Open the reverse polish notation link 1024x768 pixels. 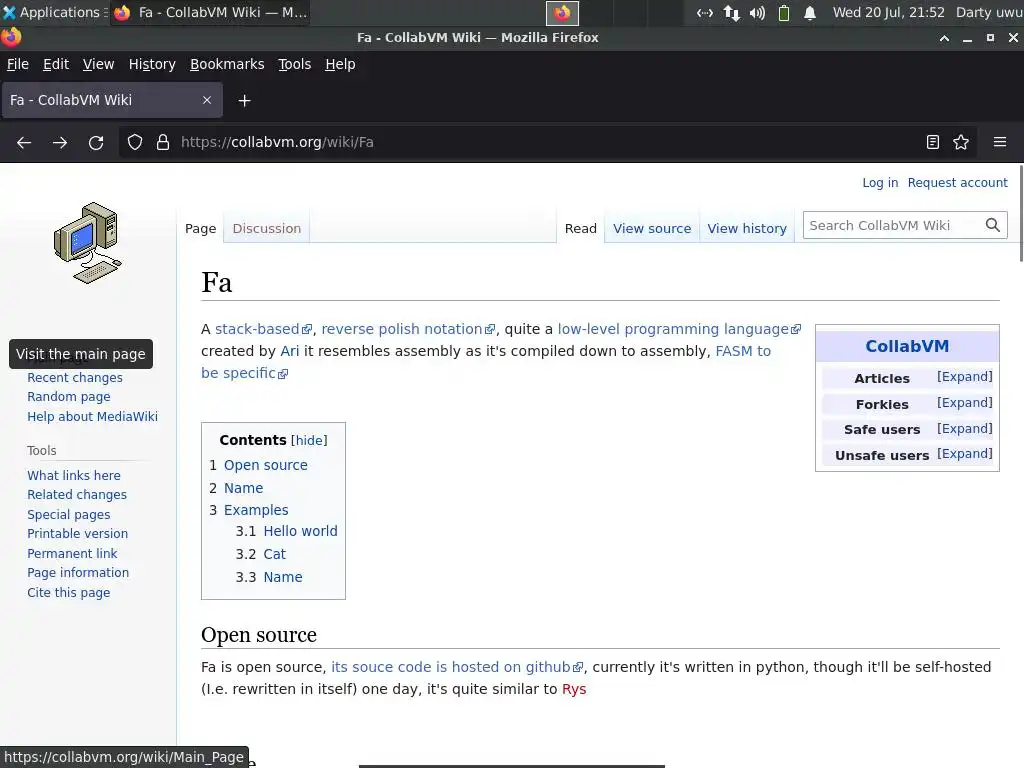click(408, 329)
